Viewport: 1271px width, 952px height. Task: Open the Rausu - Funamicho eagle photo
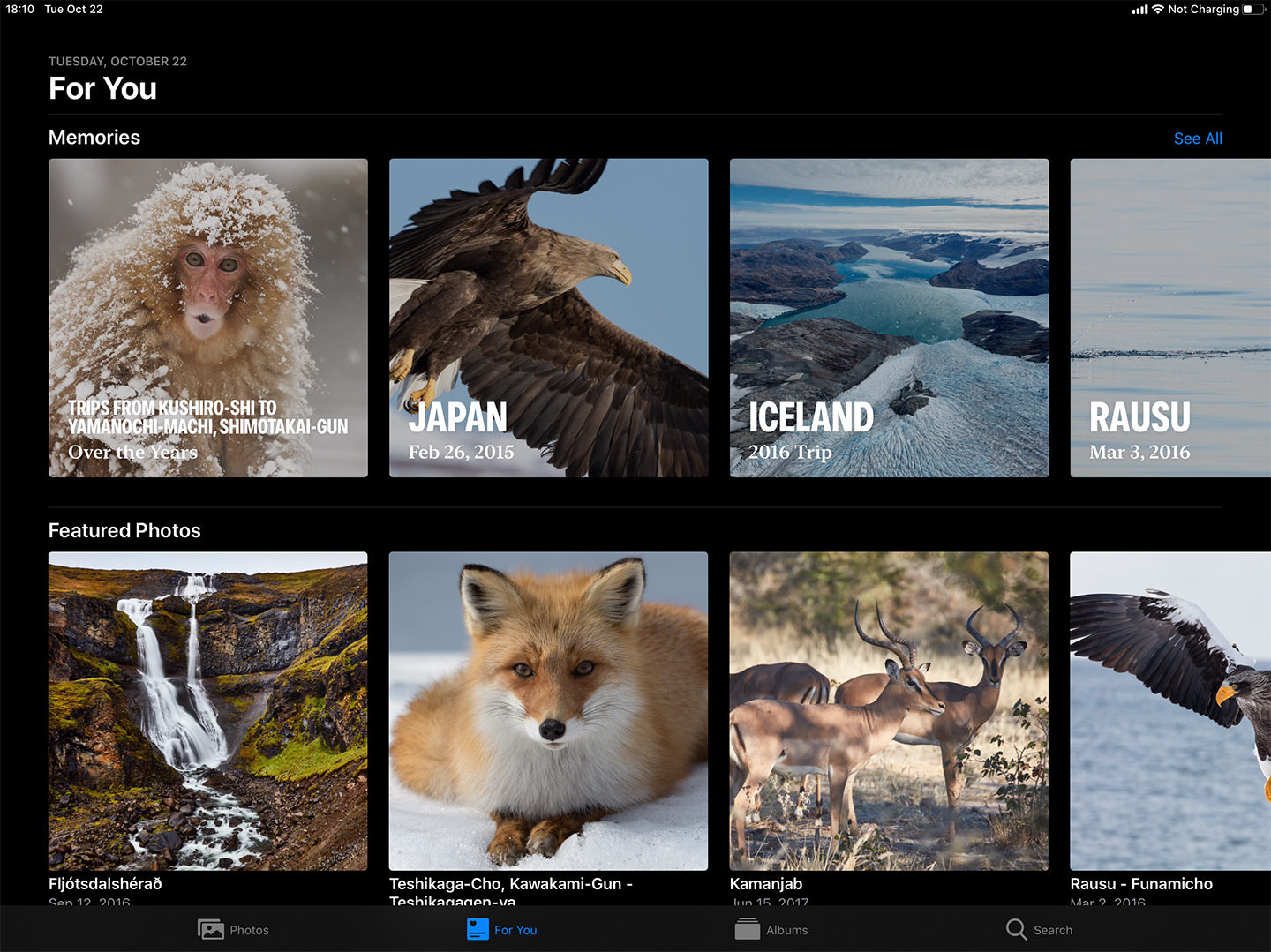(1169, 710)
